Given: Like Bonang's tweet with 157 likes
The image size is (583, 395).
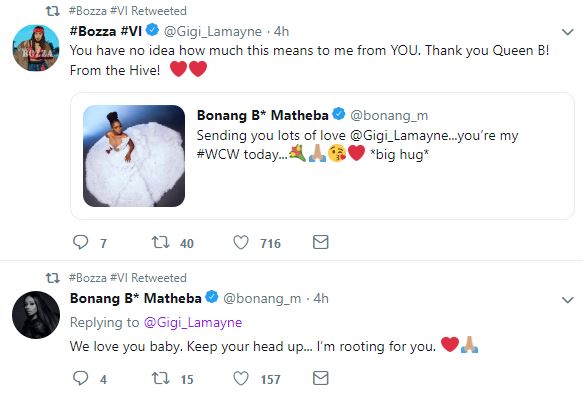Looking at the screenshot, I should tap(241, 379).
